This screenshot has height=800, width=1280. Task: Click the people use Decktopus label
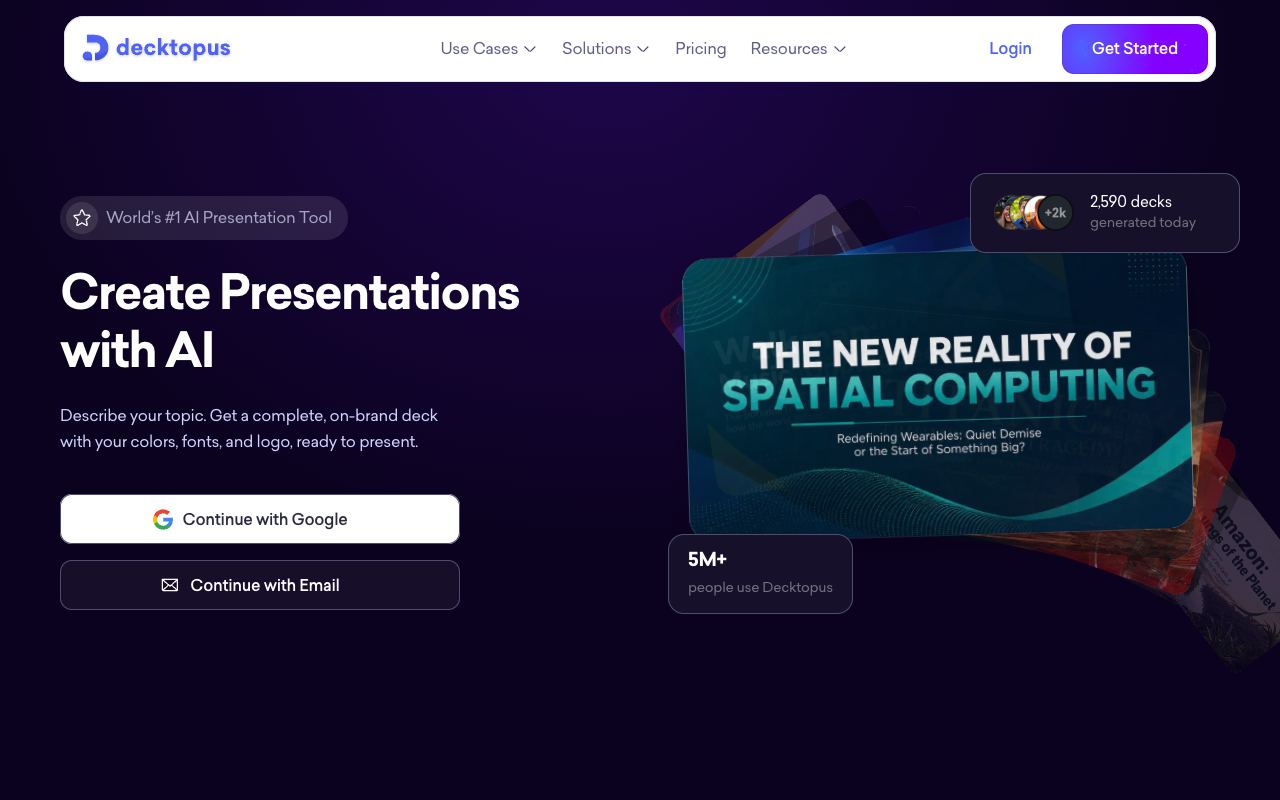pos(760,587)
